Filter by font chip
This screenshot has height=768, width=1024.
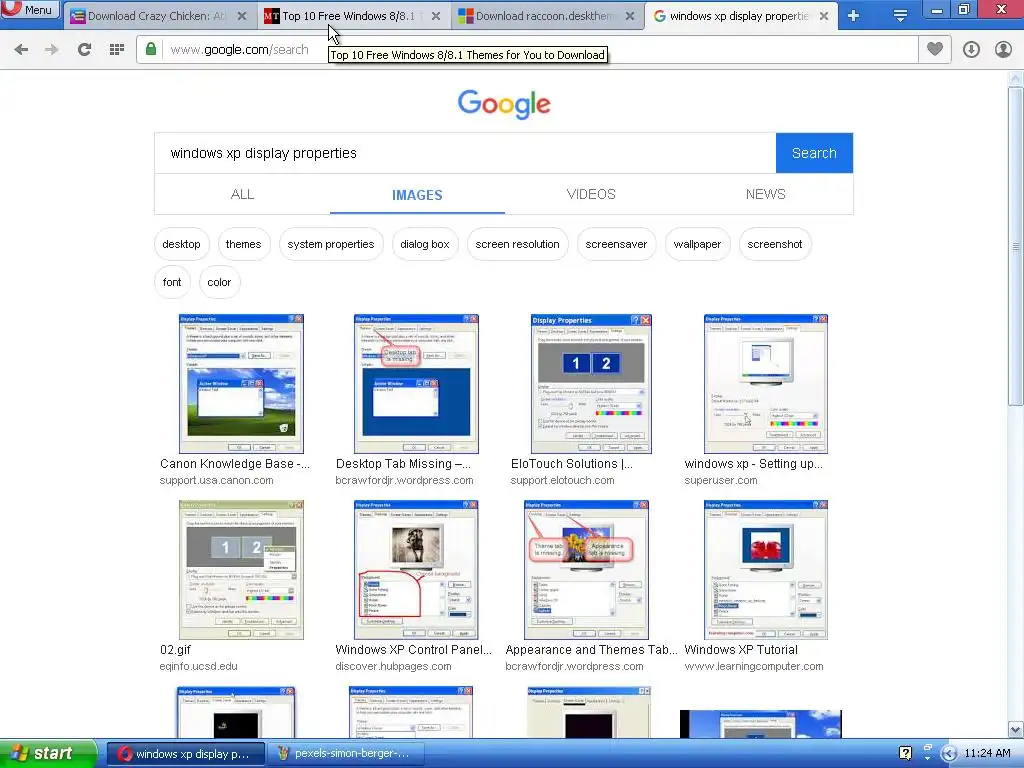click(x=172, y=282)
